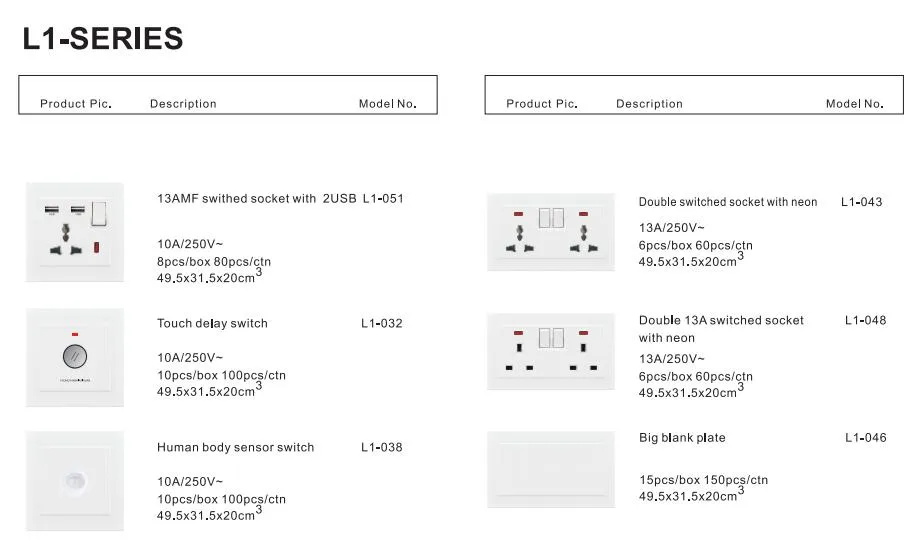Click the Touch delay switch description text

[x=212, y=324]
